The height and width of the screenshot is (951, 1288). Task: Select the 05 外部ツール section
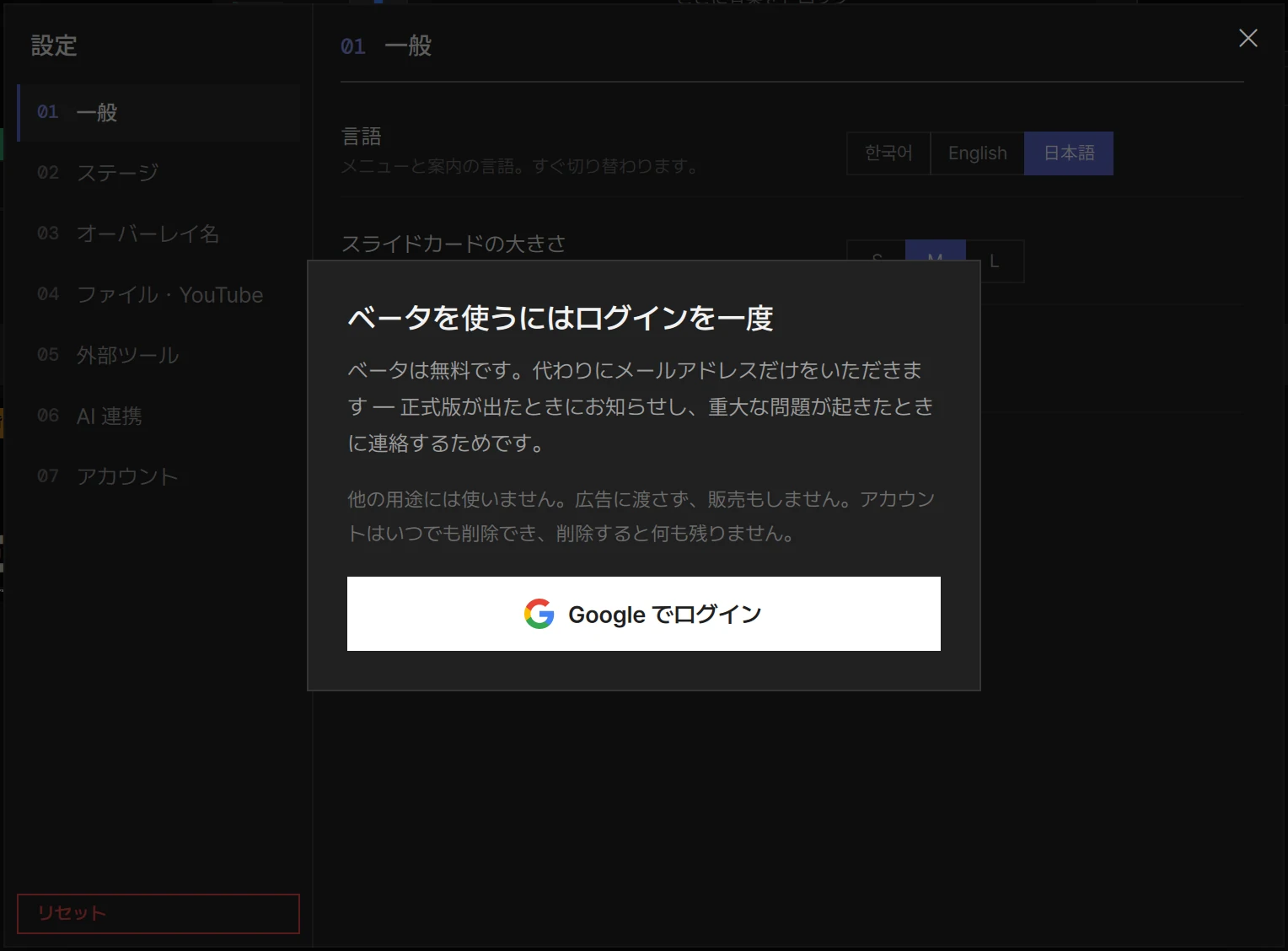tap(158, 355)
